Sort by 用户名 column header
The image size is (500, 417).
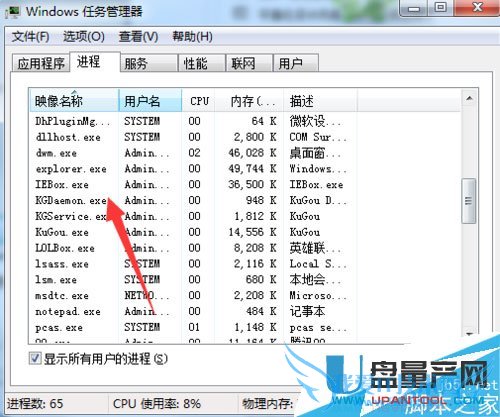tap(150, 100)
